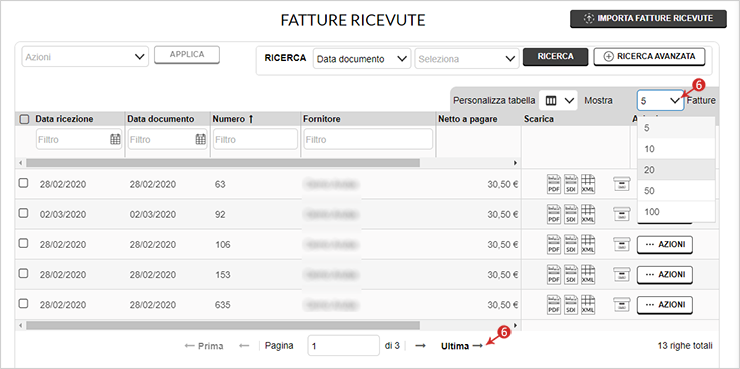Go to next page arrow
The height and width of the screenshot is (369, 740).
click(420, 346)
